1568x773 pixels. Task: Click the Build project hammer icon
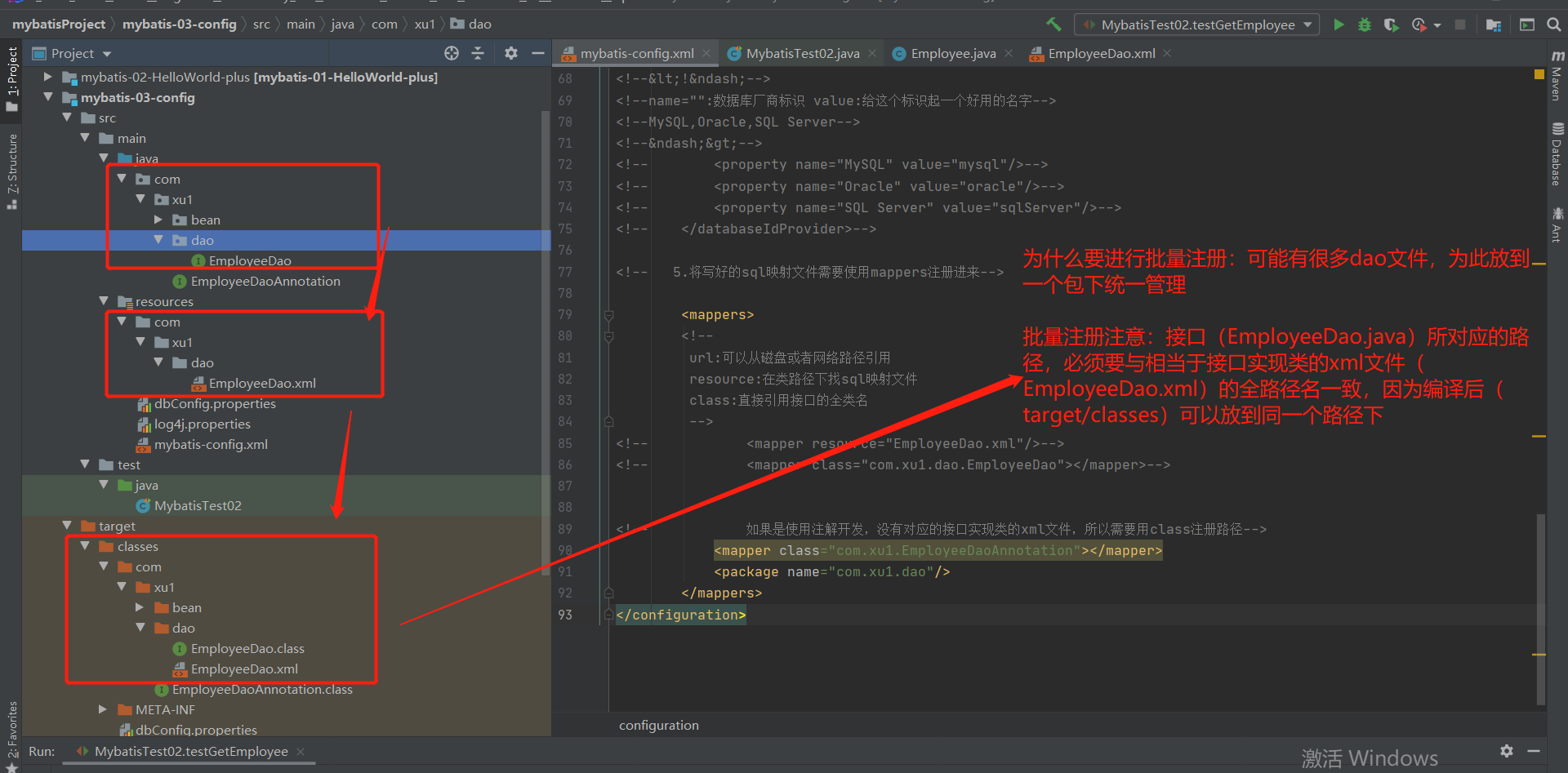pos(1053,24)
